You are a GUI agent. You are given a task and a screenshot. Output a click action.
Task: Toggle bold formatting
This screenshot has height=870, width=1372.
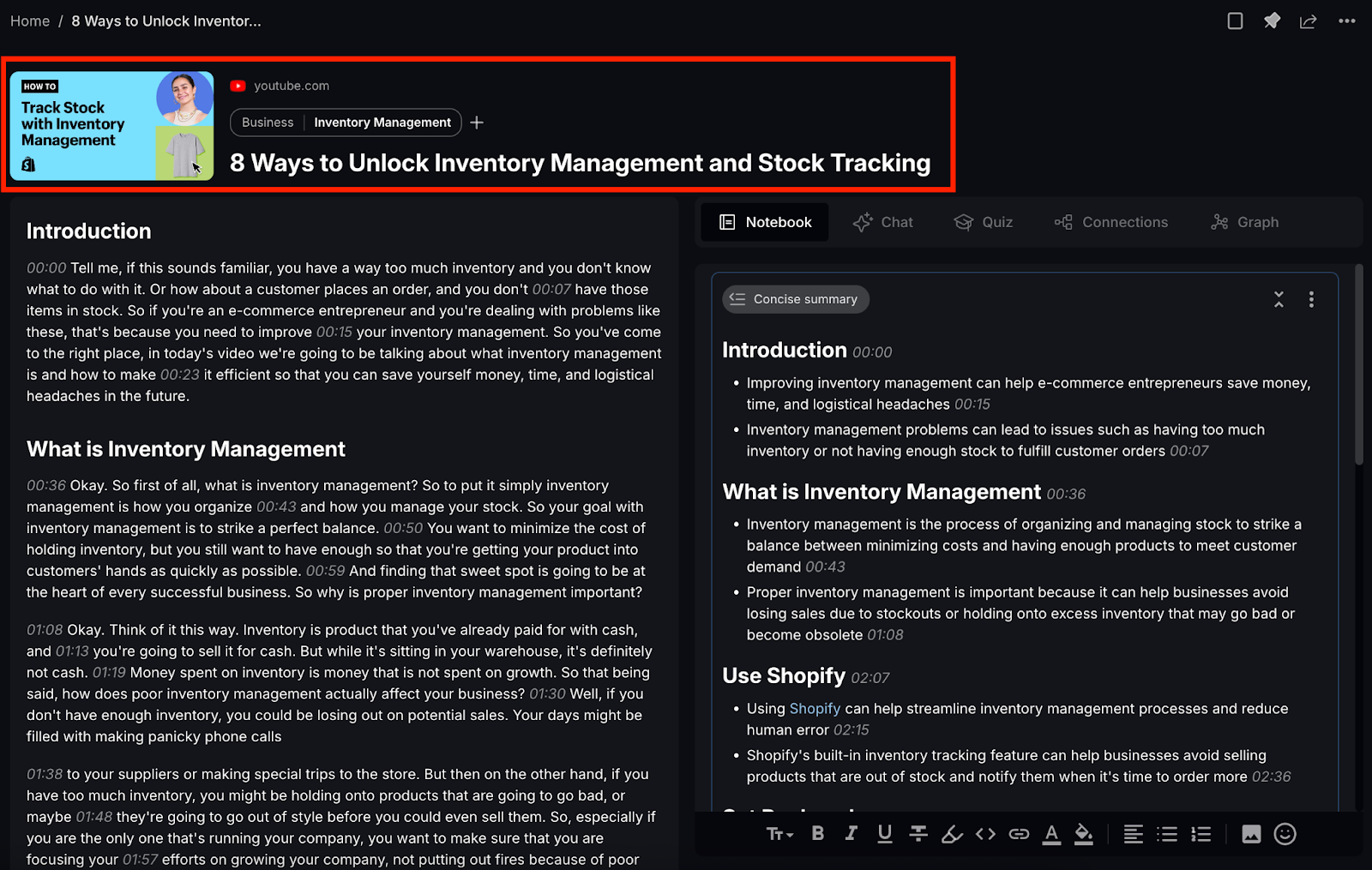[x=818, y=834]
